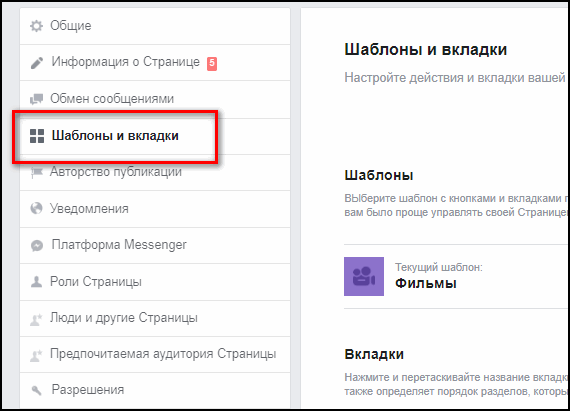Open the Уведомления section

pos(155,209)
